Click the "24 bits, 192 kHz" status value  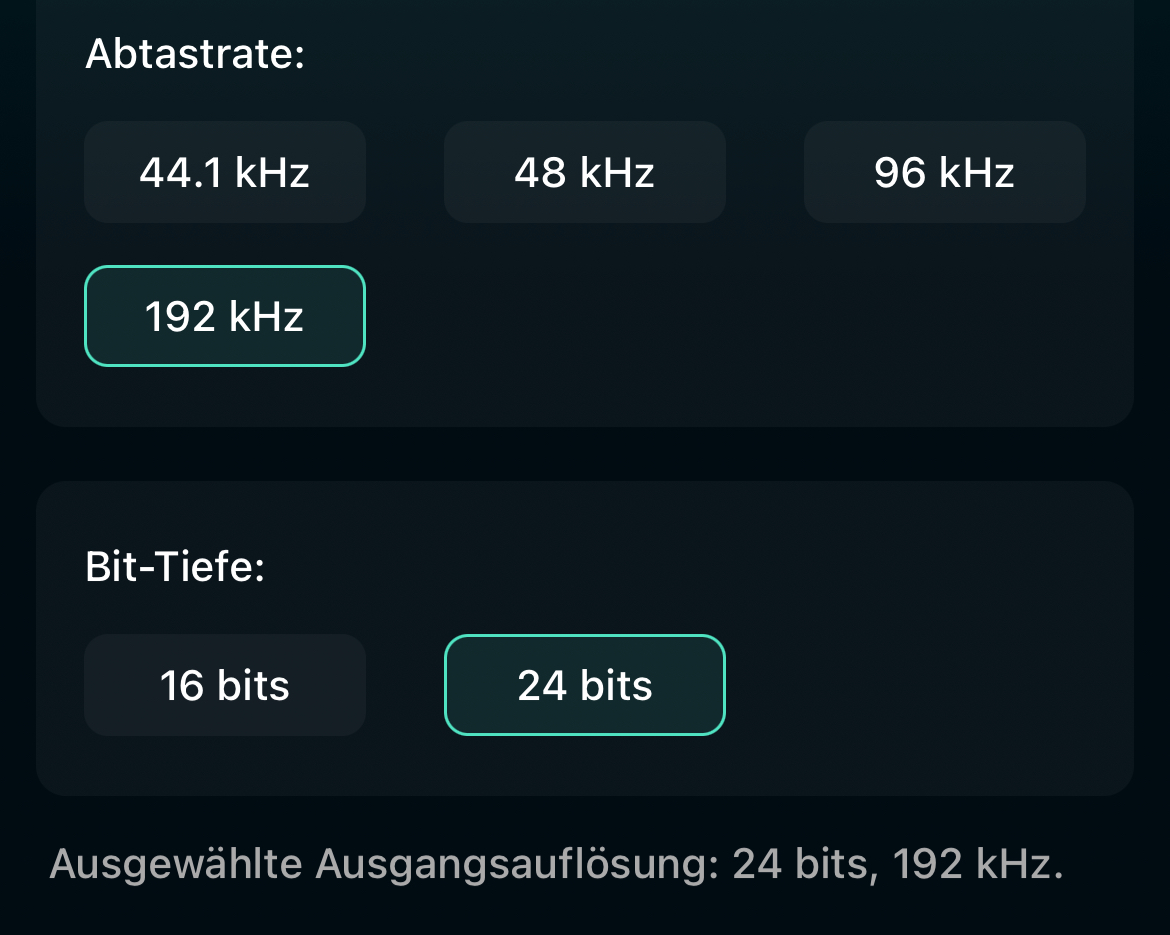pyautogui.click(x=897, y=864)
